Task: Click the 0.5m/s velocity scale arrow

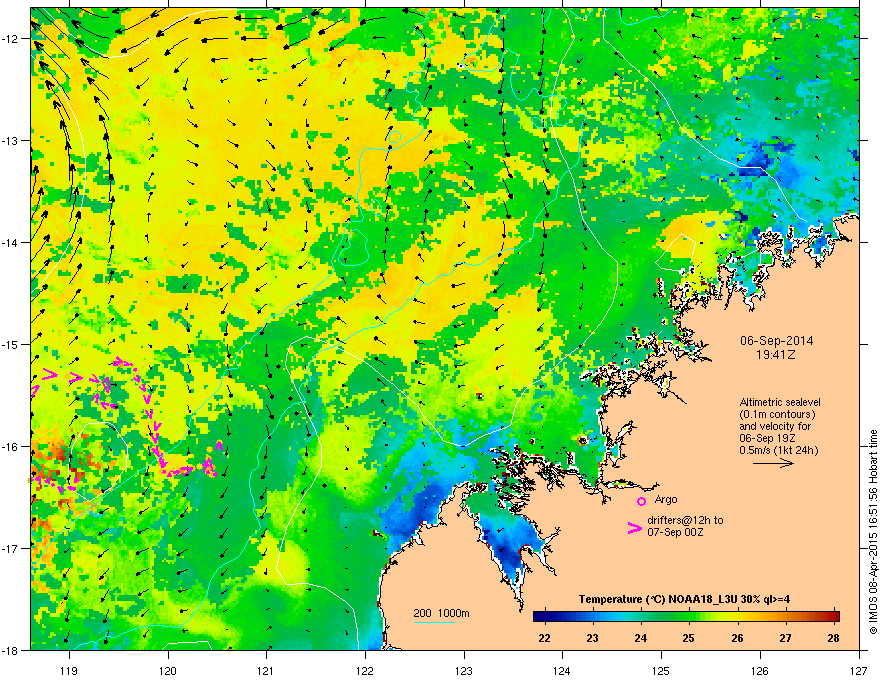Action: tap(773, 463)
